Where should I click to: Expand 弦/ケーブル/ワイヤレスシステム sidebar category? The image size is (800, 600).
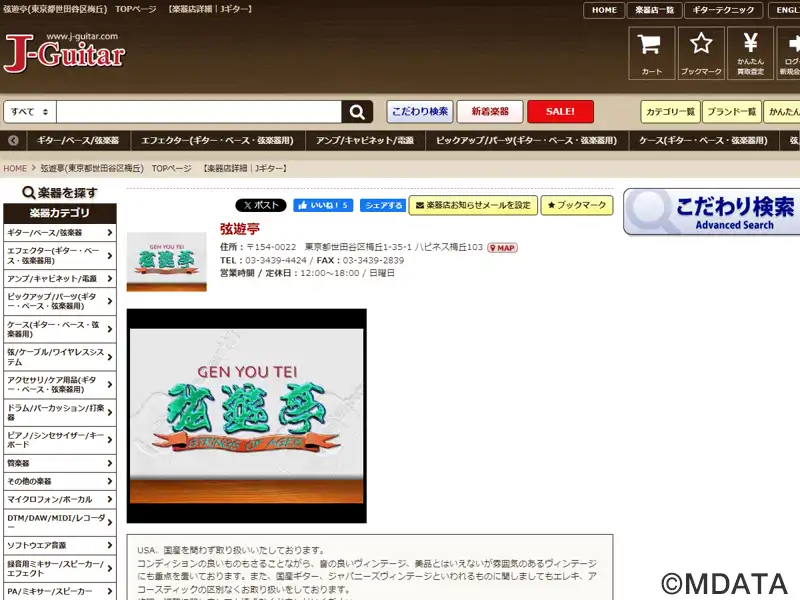pyautogui.click(x=60, y=357)
